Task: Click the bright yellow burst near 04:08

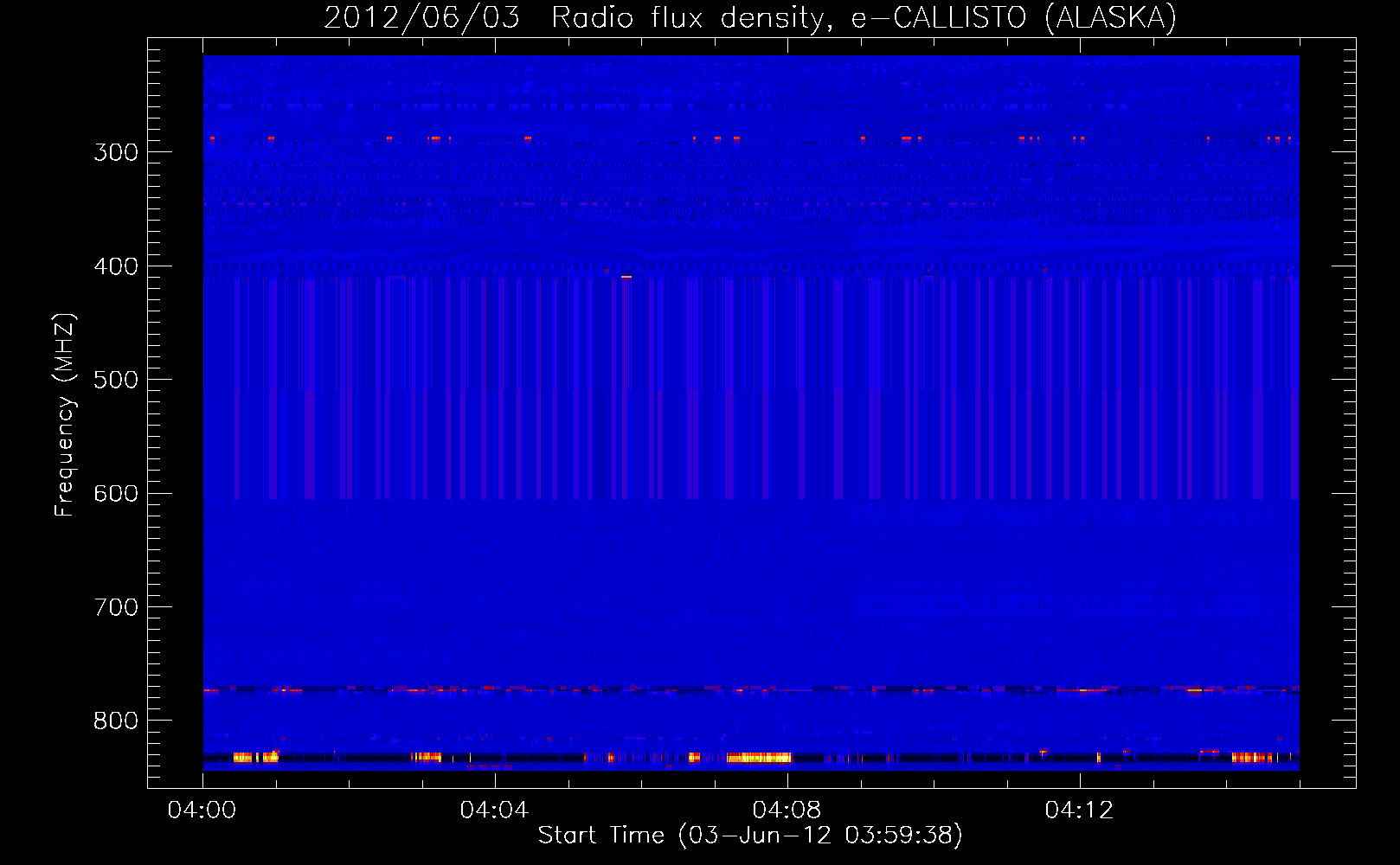Action: 759,758
